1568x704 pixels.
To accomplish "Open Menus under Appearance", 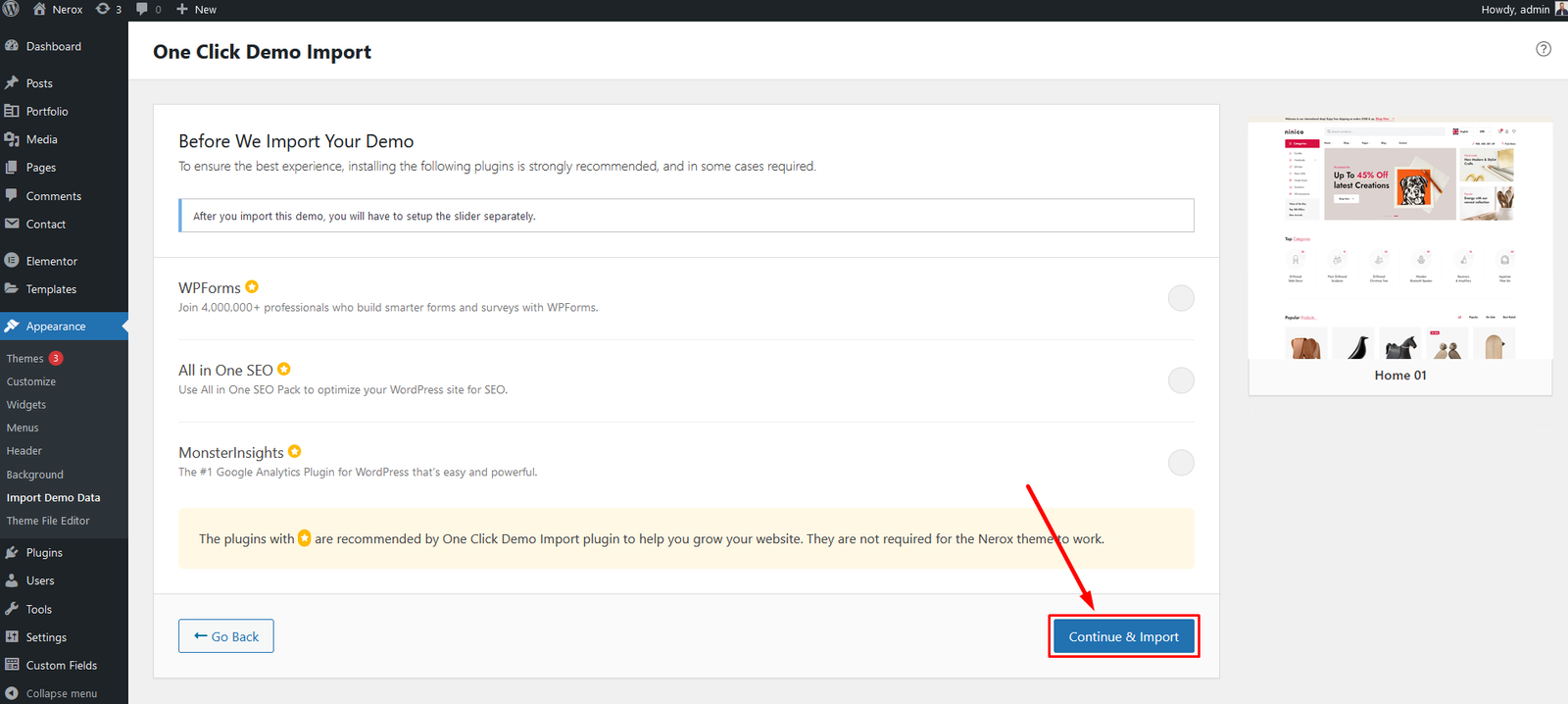I will pyautogui.click(x=23, y=427).
